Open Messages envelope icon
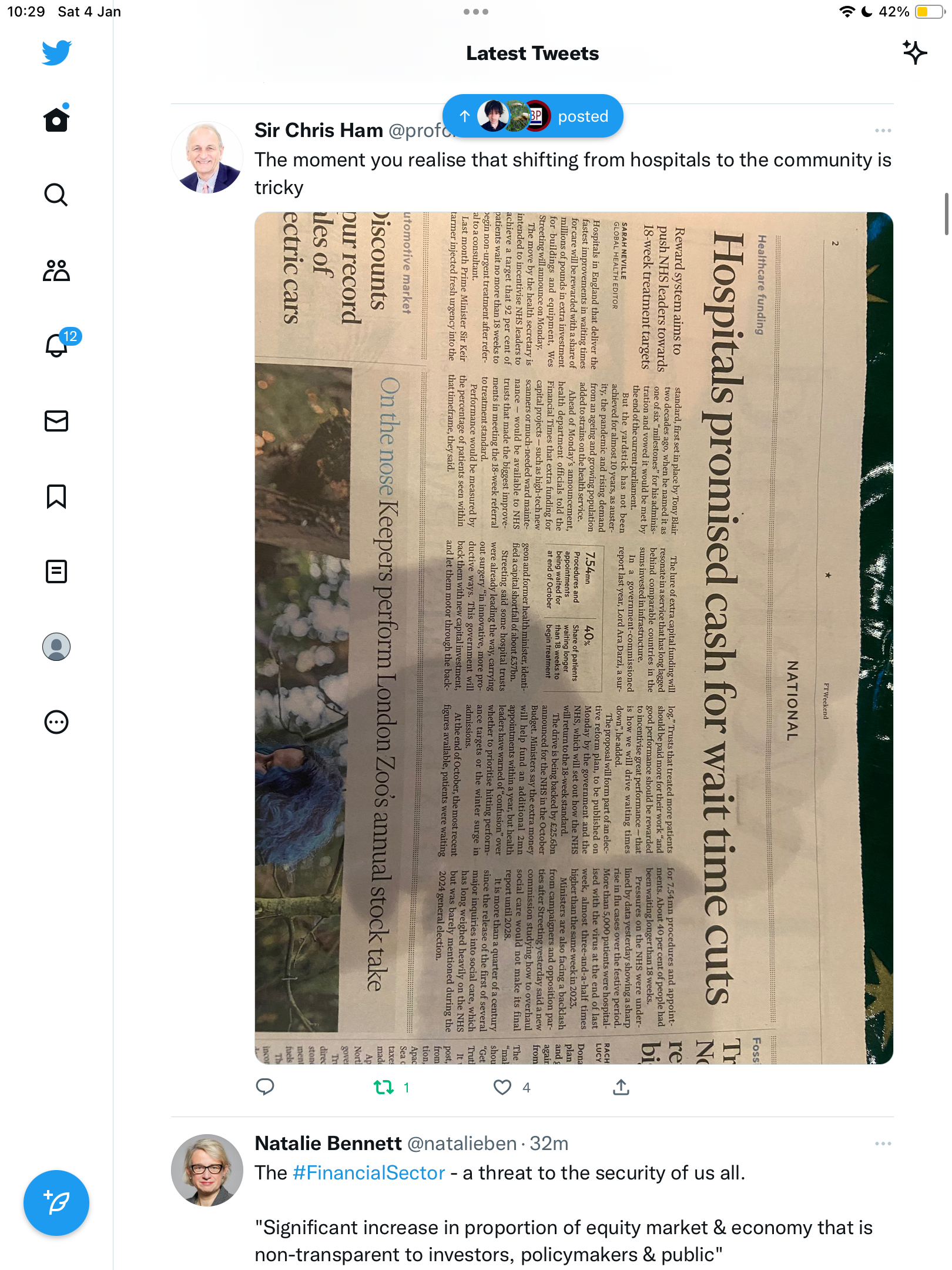952x1270 pixels. [56, 421]
